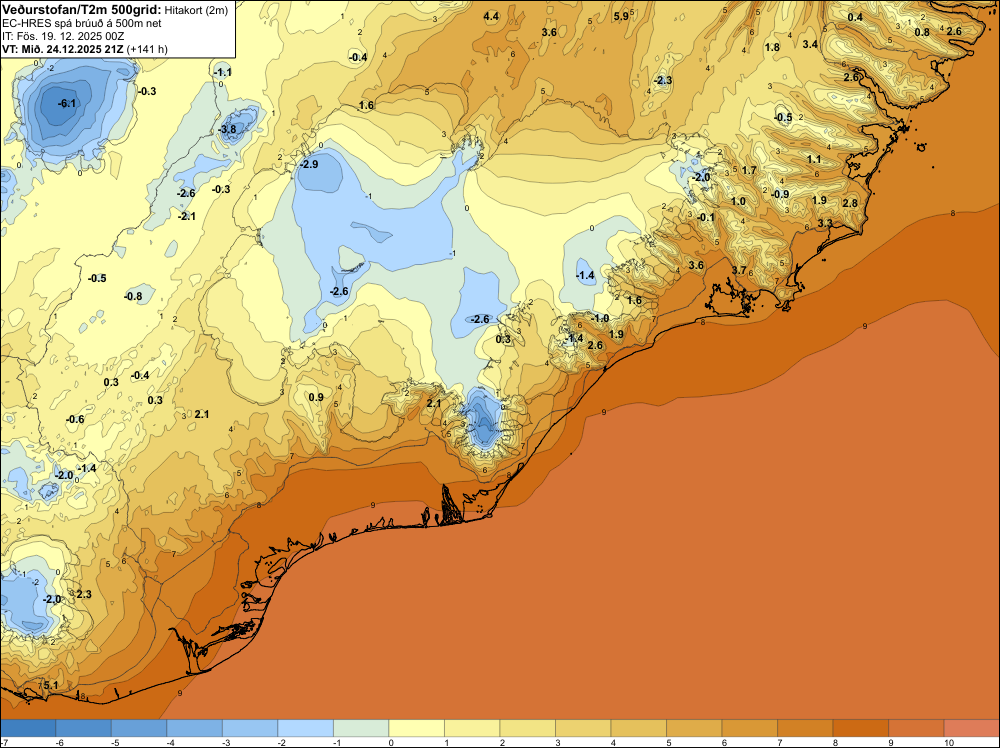Click the -0.9 temperature value
The width and height of the screenshot is (1000, 748).
pos(780,194)
